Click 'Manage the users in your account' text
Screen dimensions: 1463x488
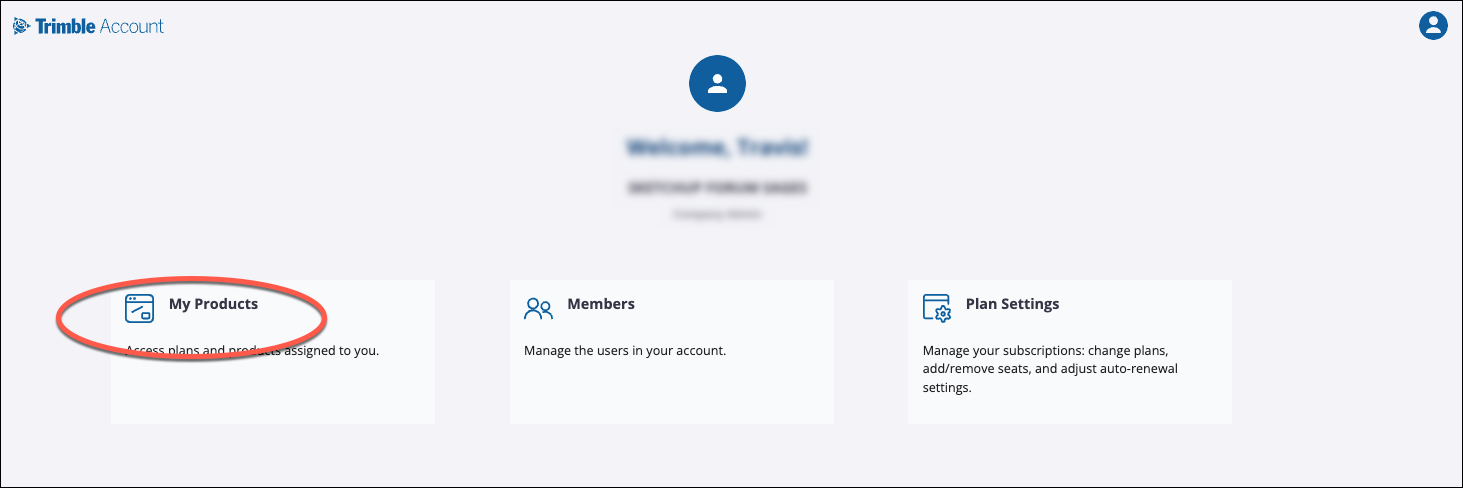[x=625, y=351]
